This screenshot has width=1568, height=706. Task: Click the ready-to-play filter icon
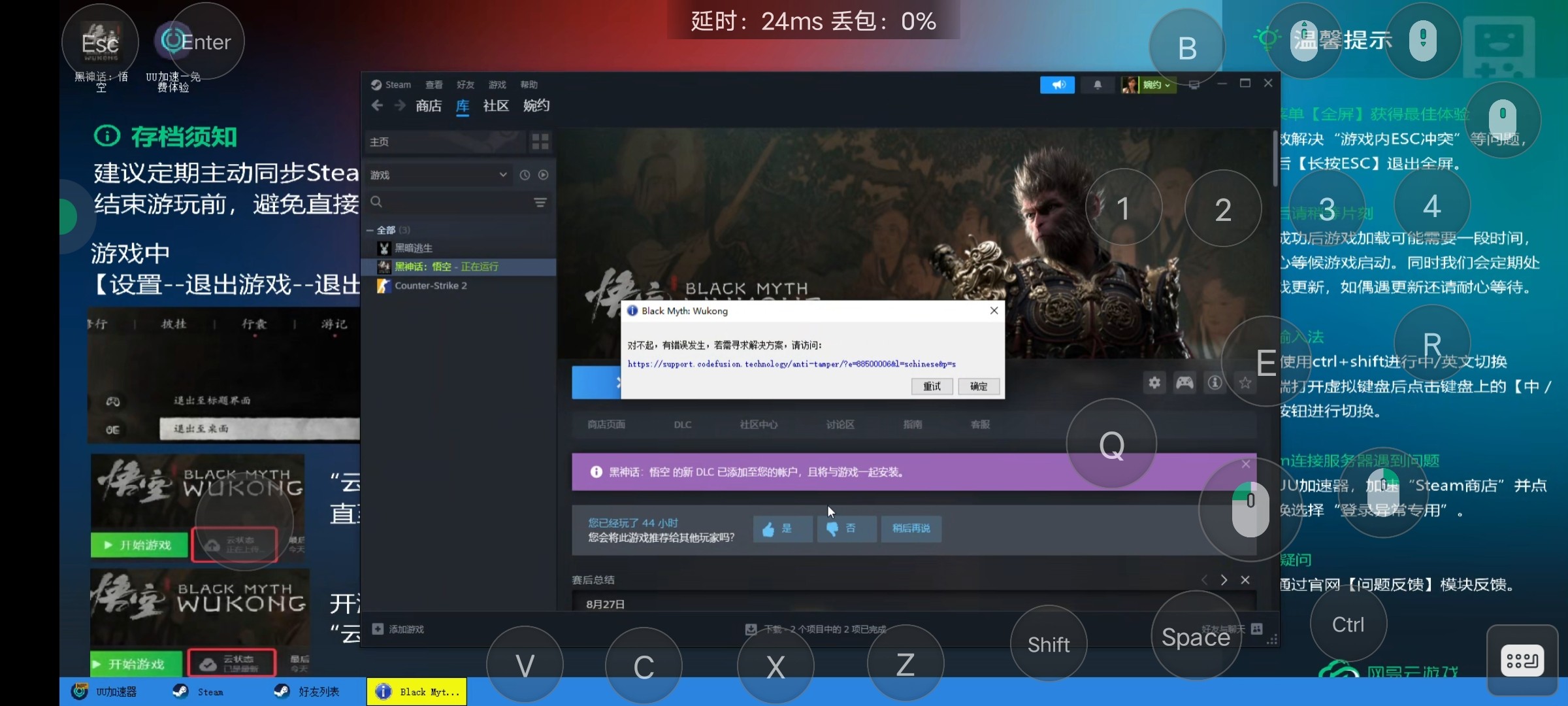pos(544,175)
